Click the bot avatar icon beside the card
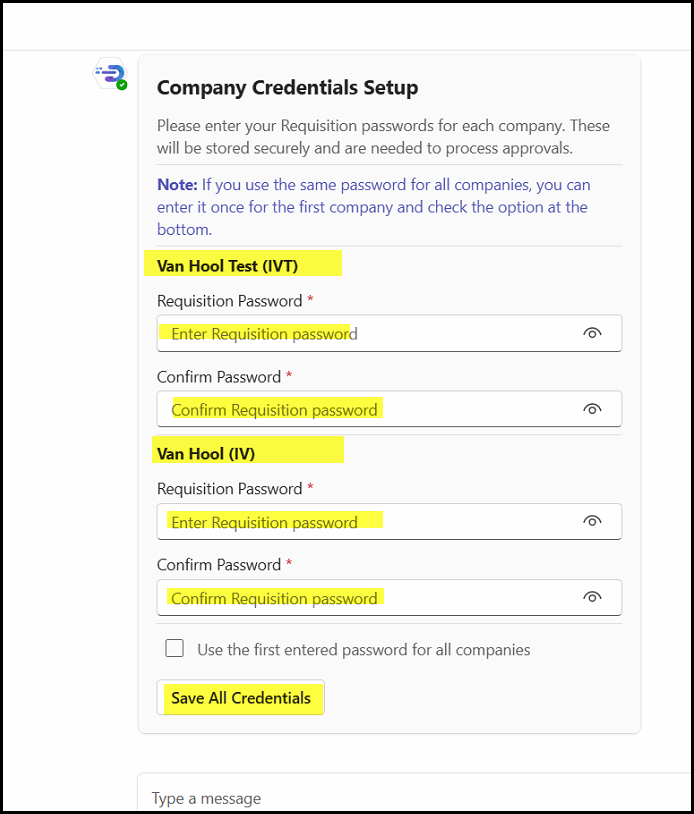Image resolution: width=694 pixels, height=814 pixels. click(109, 74)
